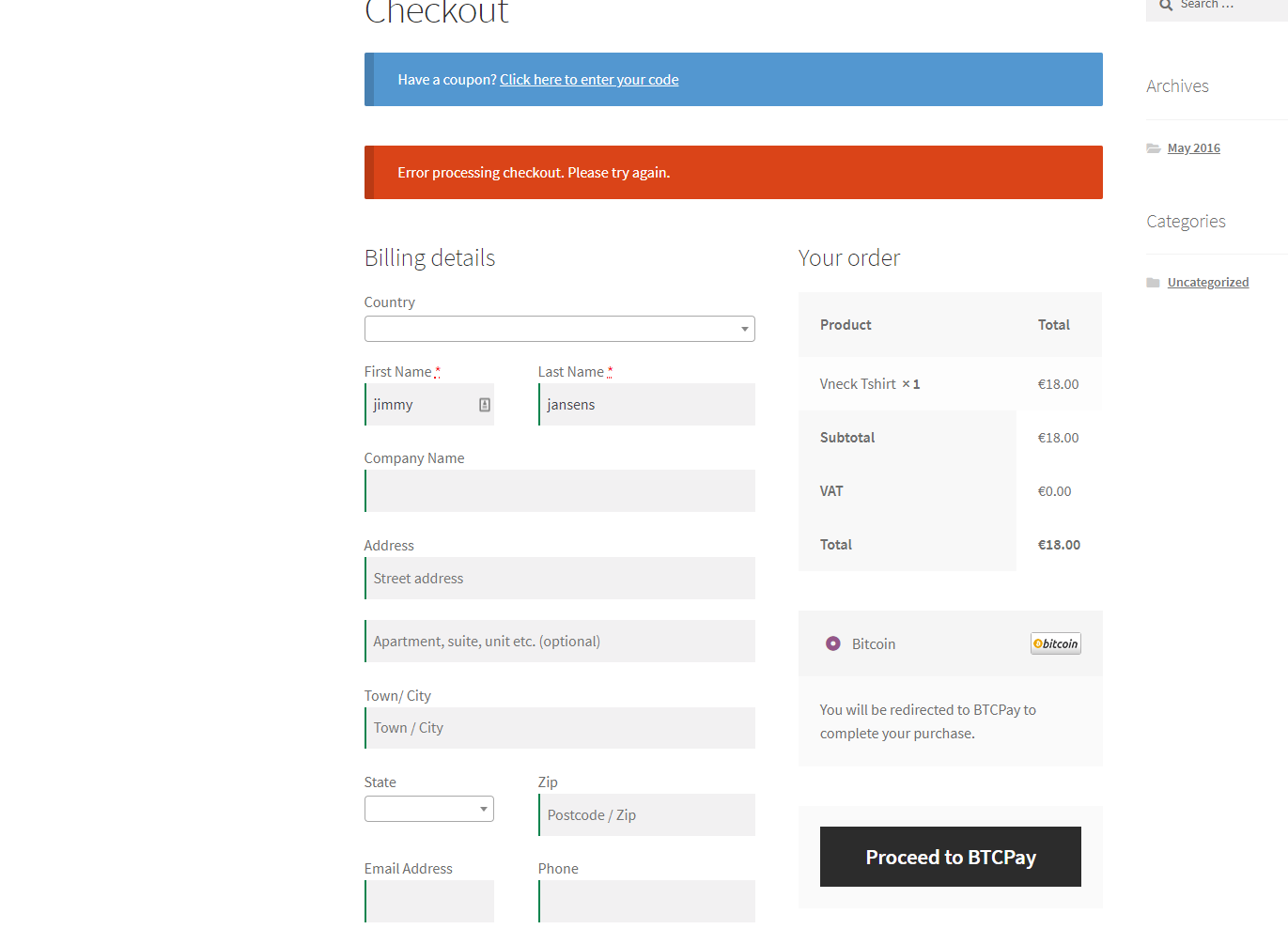Click into the Company Name field
The height and width of the screenshot is (929, 1288).
coord(559,490)
